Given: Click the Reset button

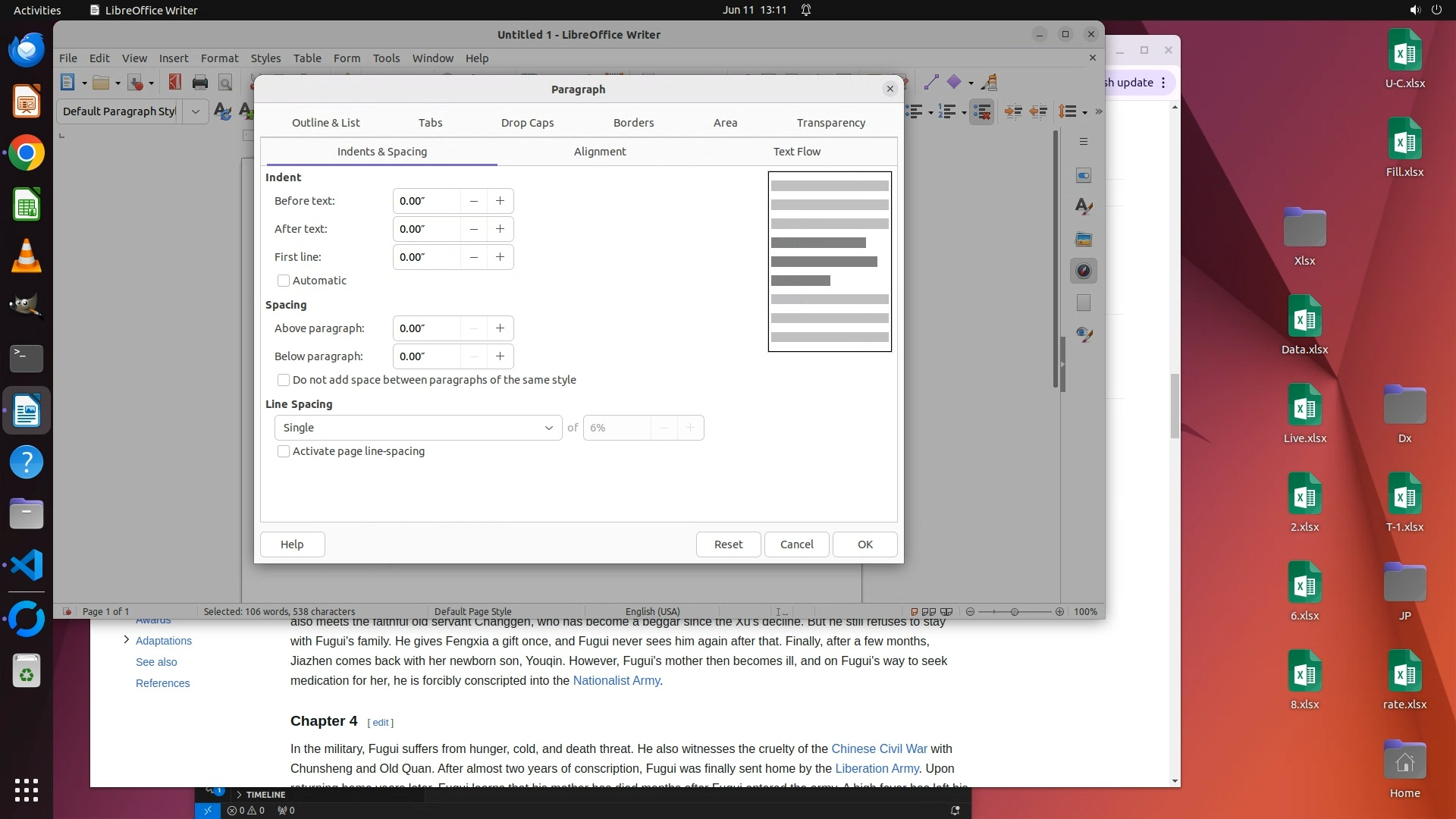Looking at the screenshot, I should point(728,544).
